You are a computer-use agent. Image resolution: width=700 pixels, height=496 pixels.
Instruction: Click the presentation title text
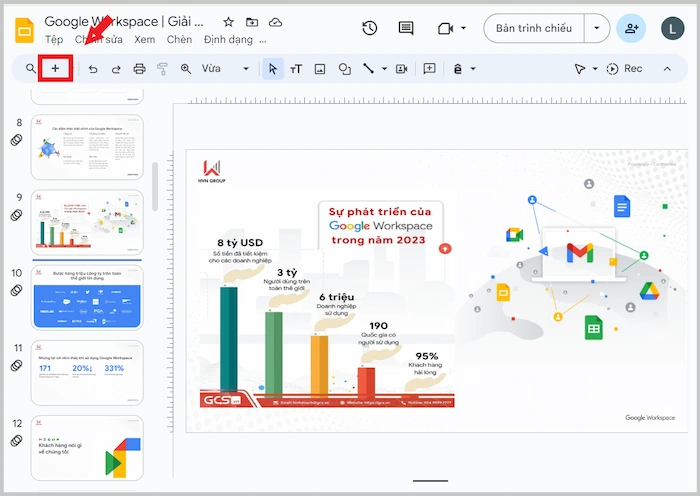tap(124, 21)
